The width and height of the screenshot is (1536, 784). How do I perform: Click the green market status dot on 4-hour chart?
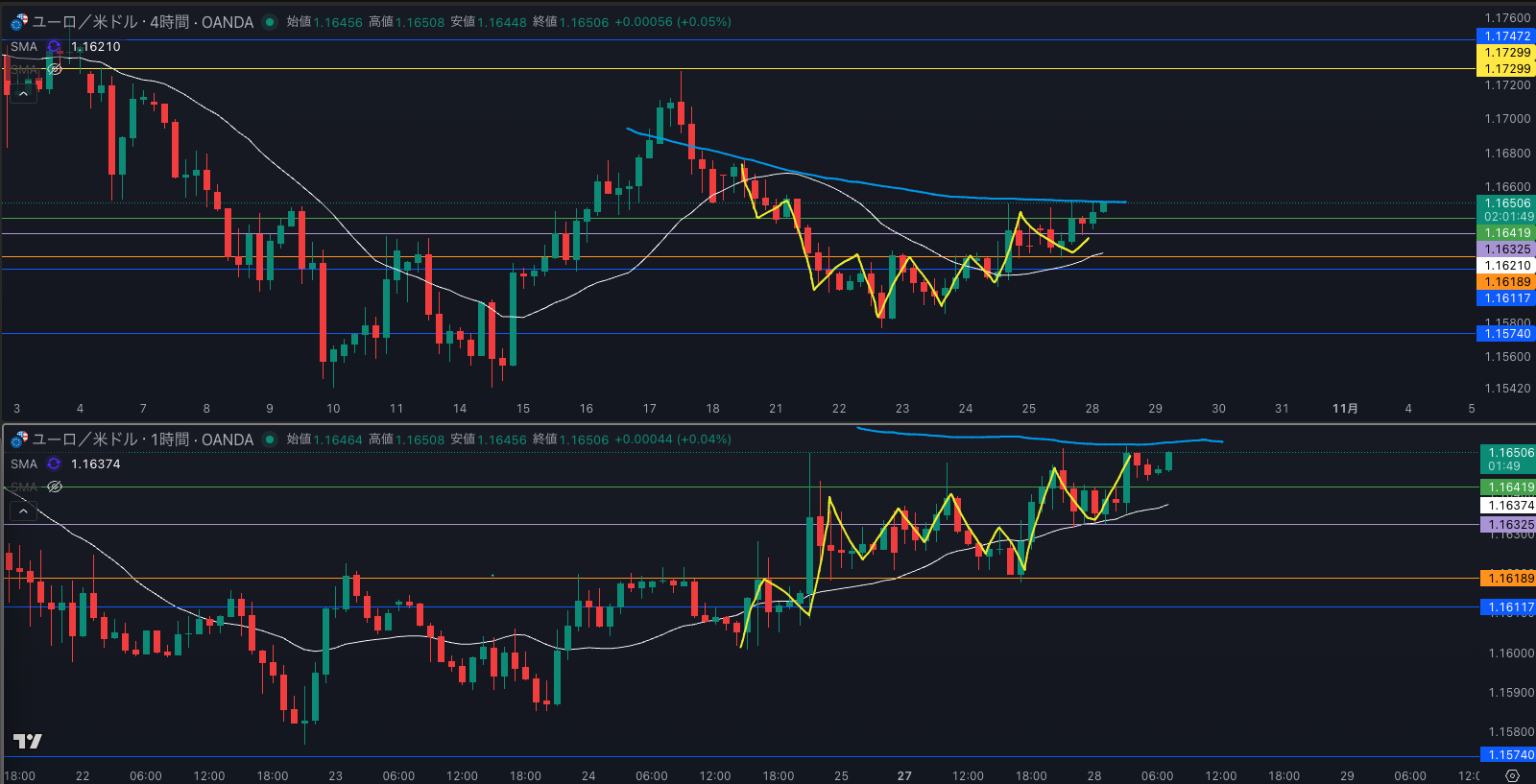point(270,22)
